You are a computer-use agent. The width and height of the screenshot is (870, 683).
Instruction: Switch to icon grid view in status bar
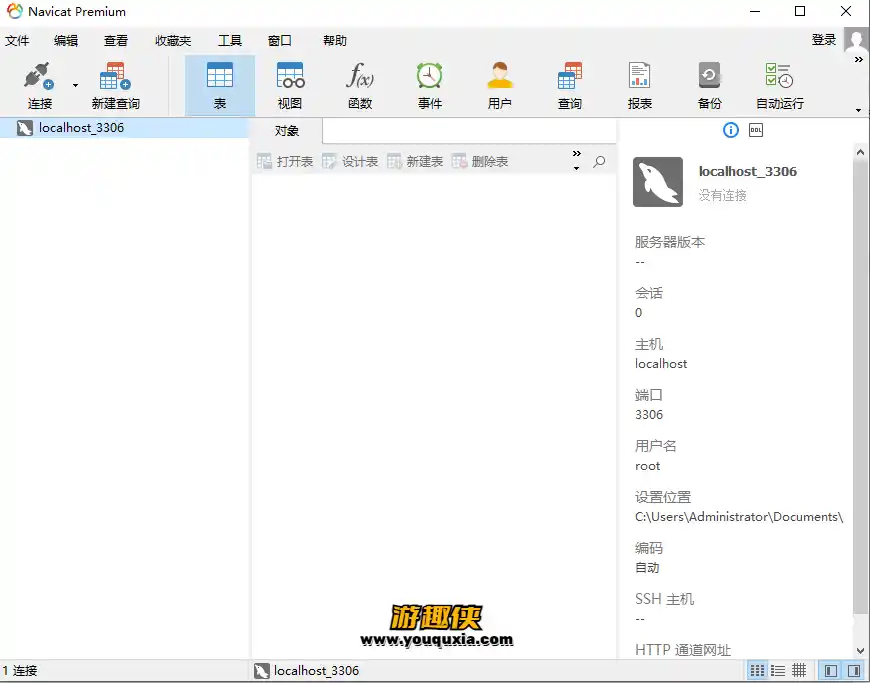tap(757, 671)
